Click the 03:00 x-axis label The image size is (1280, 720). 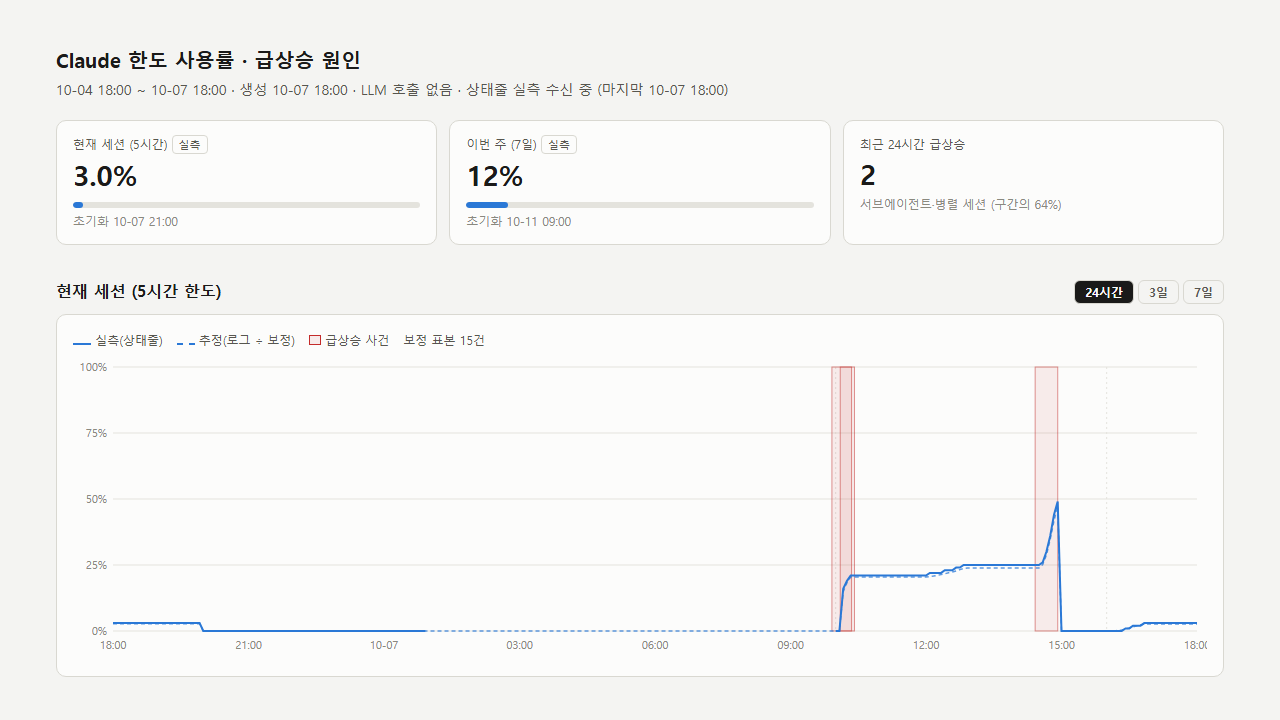coord(519,646)
